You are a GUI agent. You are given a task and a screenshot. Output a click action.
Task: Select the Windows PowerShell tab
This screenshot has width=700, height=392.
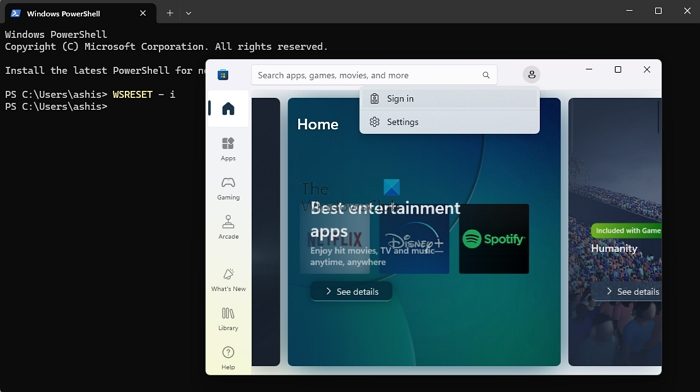80,13
